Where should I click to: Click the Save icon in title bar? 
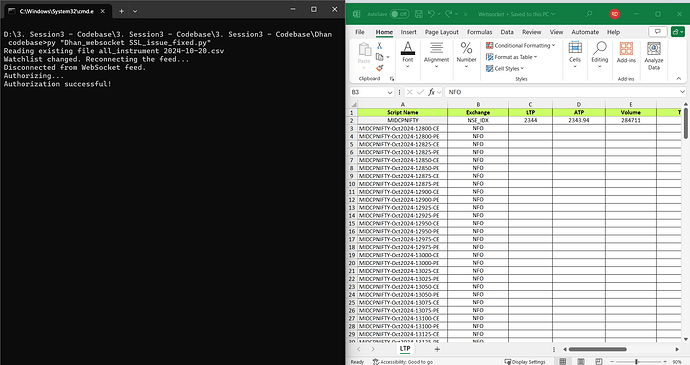419,14
